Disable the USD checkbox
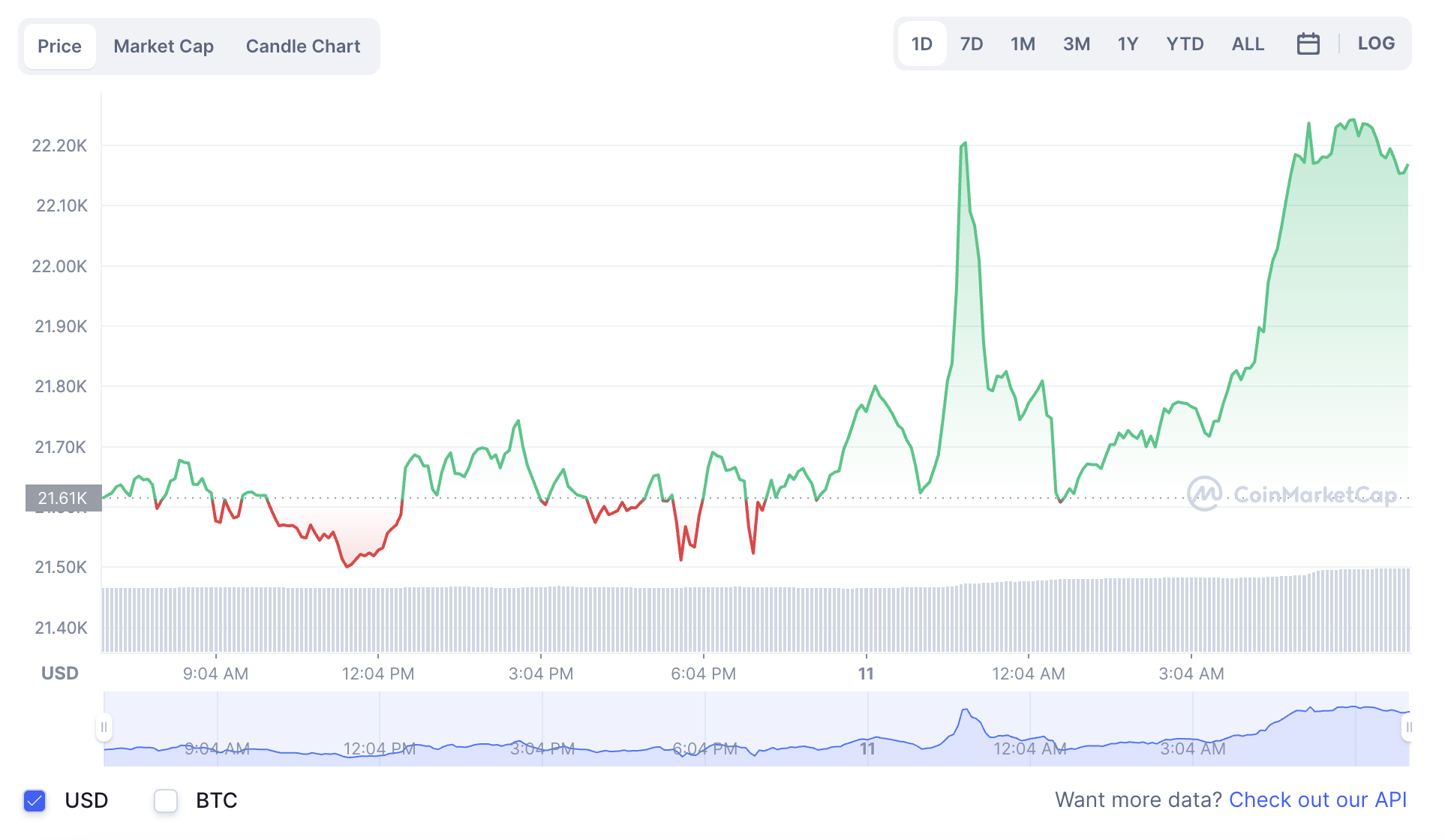This screenshot has width=1445, height=840. (32, 800)
